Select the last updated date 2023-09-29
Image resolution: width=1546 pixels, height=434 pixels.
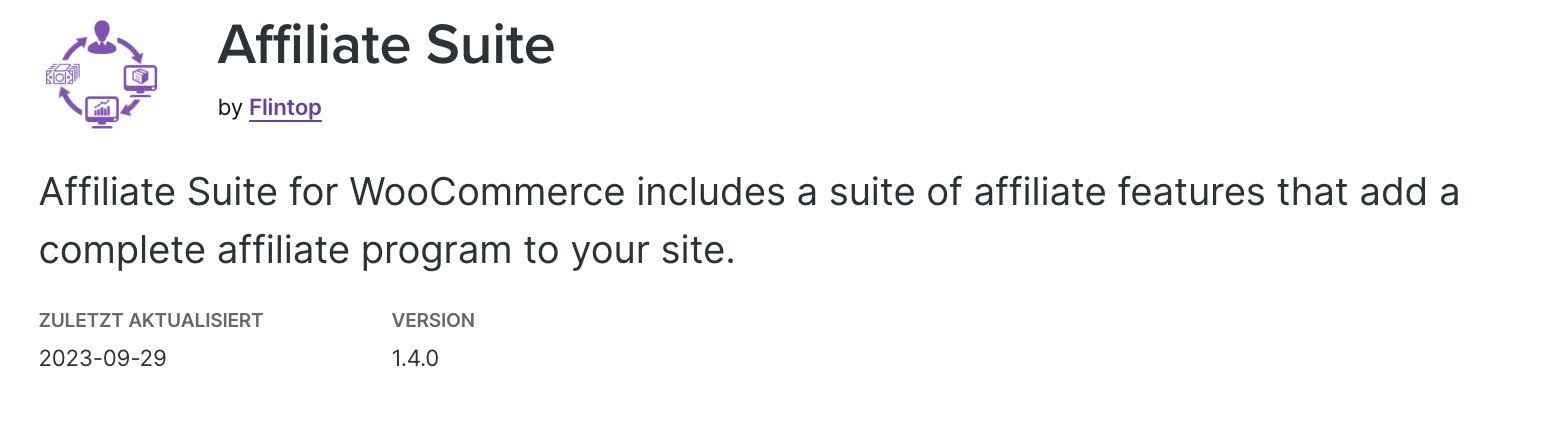[x=103, y=358]
